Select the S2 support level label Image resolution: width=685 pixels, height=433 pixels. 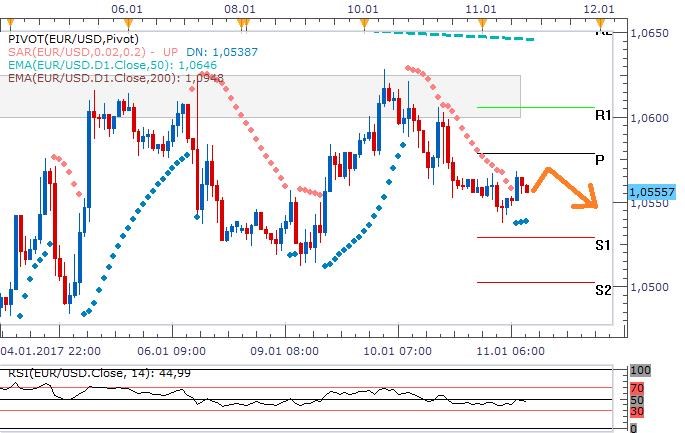[603, 290]
